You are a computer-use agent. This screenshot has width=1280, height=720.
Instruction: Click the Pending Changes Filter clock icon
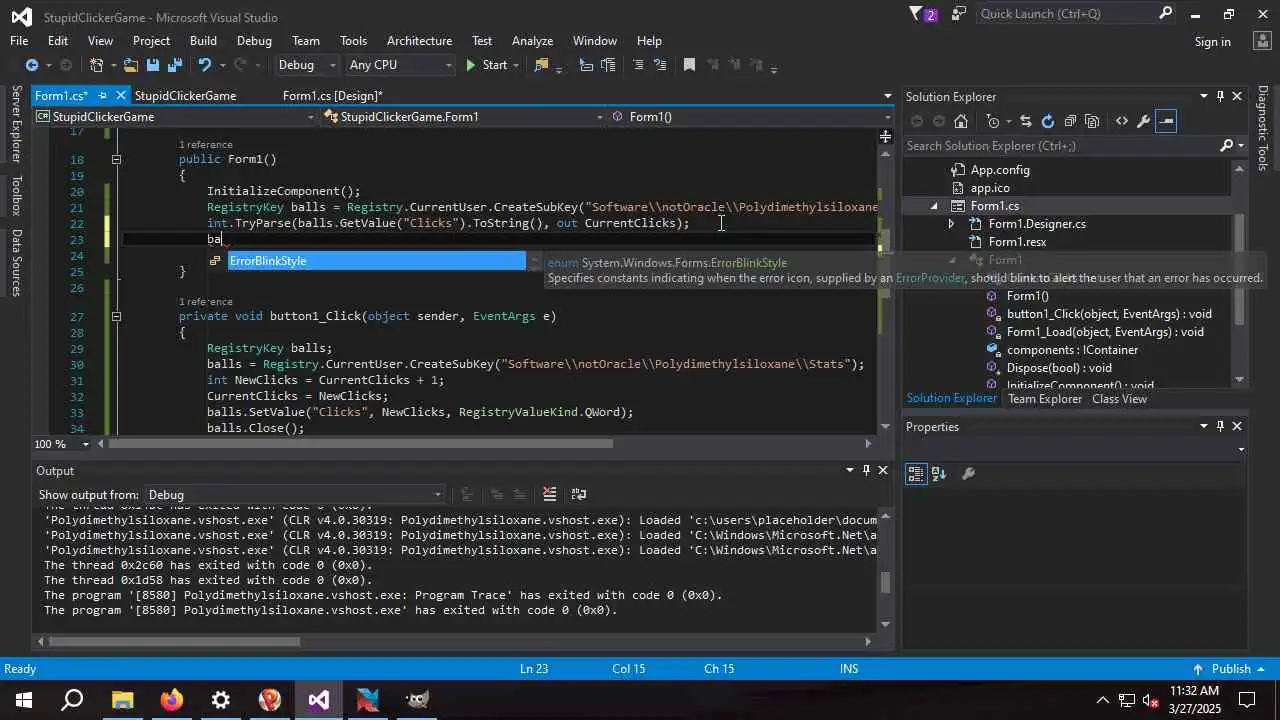(993, 121)
